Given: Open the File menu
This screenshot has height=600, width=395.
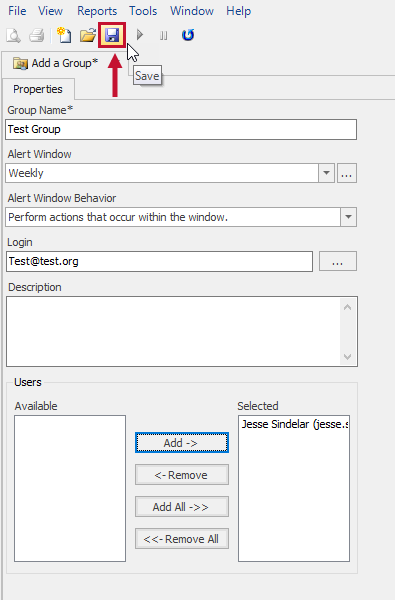Looking at the screenshot, I should (x=17, y=11).
